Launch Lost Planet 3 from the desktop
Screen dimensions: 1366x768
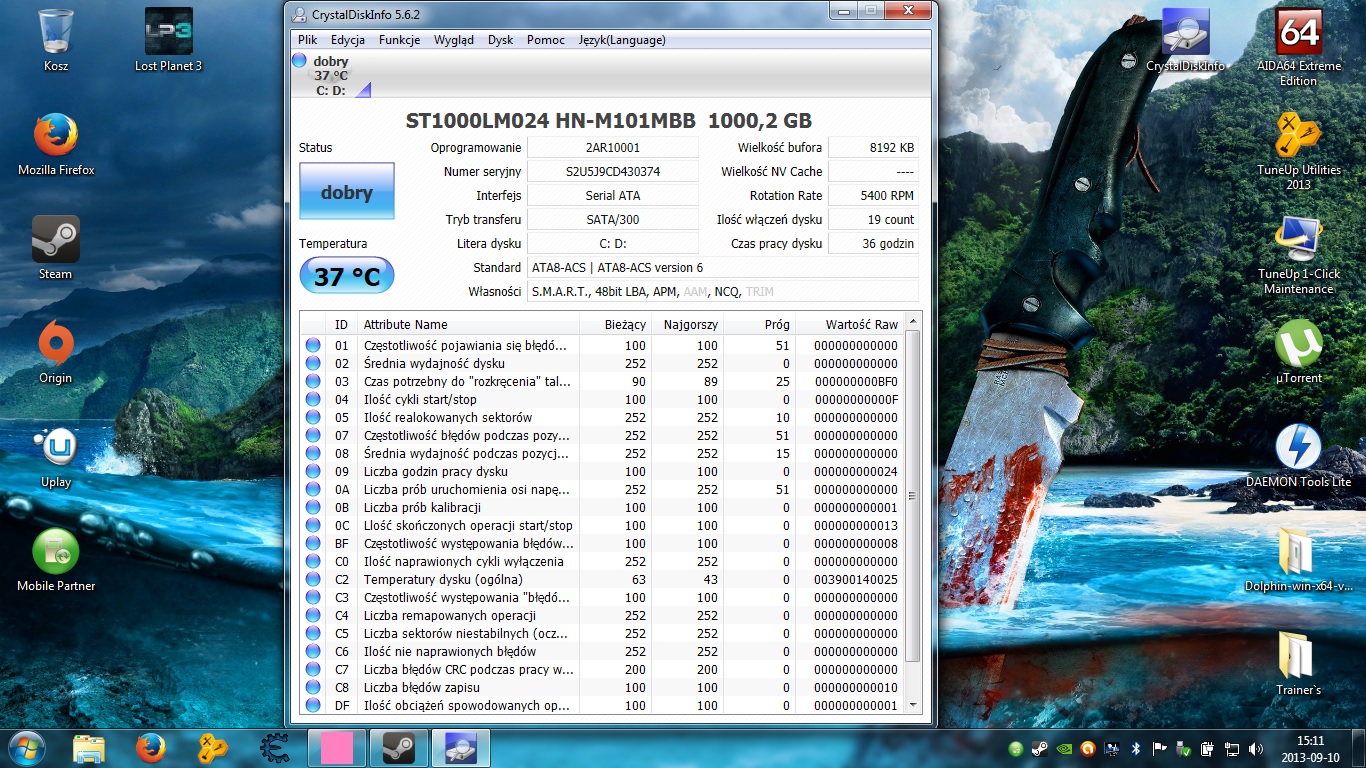pyautogui.click(x=168, y=40)
